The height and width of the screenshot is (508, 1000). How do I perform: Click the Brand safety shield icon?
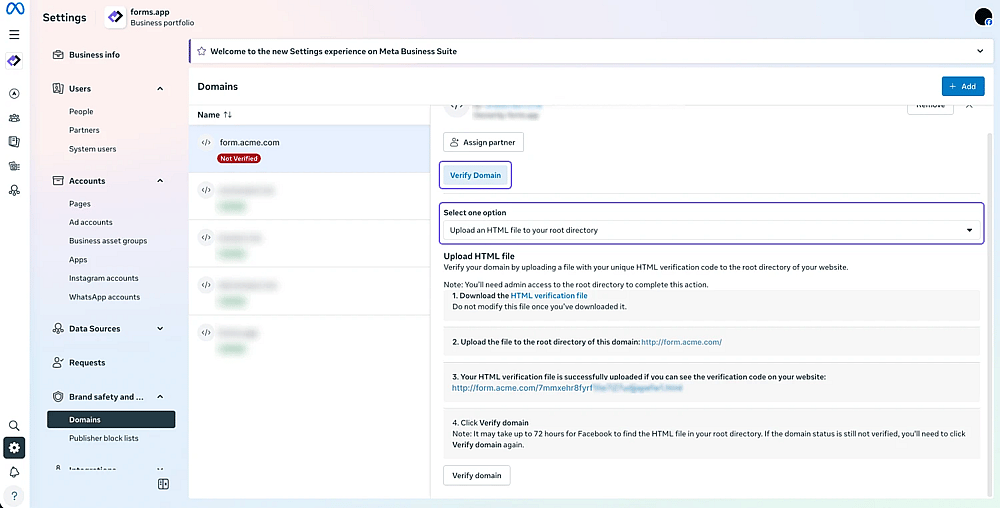[x=58, y=396]
